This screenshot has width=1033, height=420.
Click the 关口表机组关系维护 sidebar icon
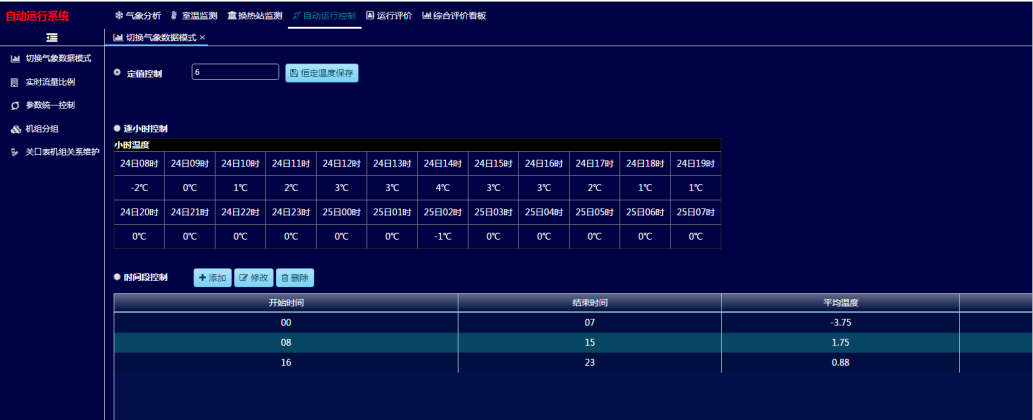pos(15,152)
